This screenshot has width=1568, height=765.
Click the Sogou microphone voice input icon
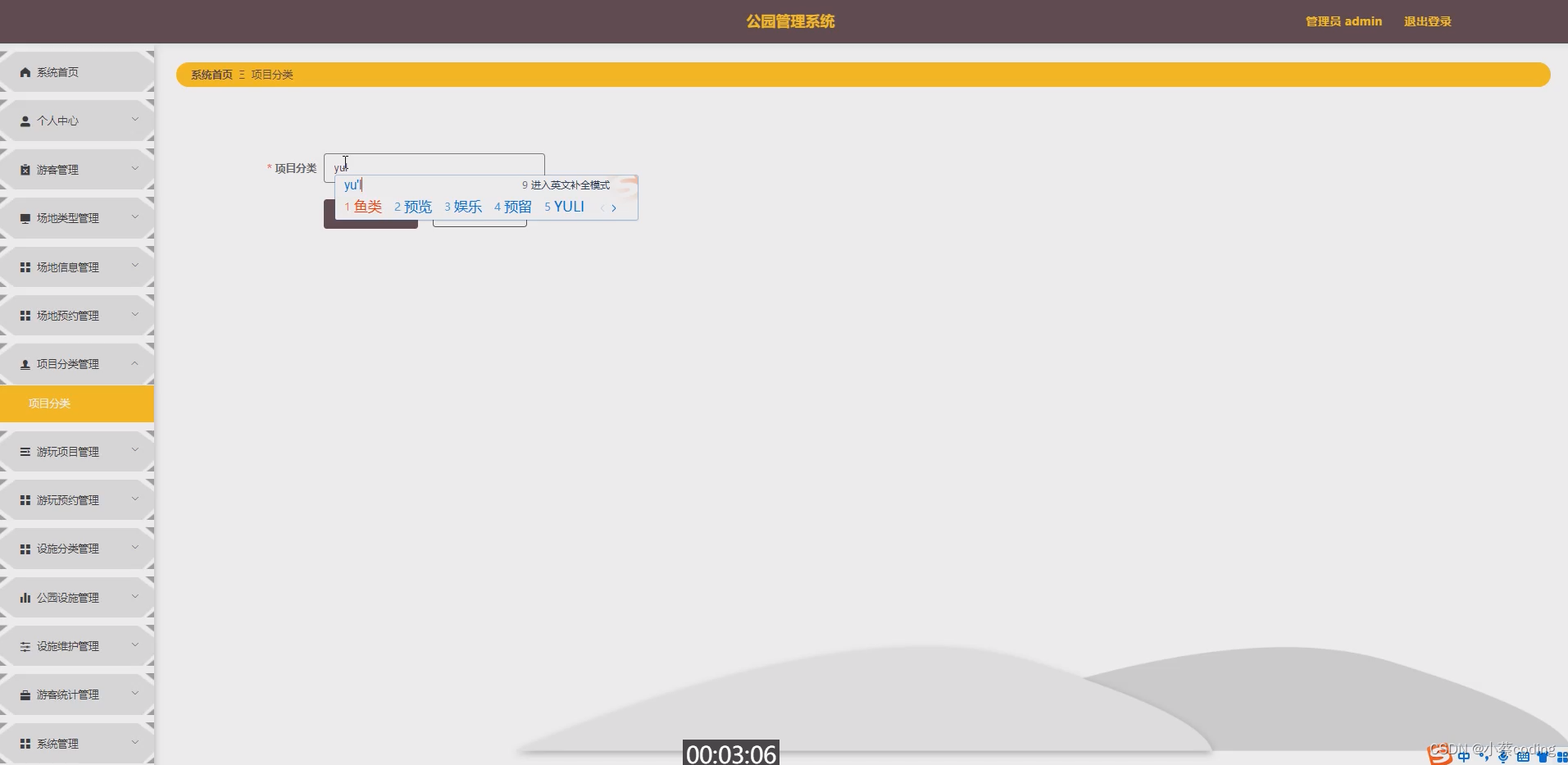click(1503, 756)
